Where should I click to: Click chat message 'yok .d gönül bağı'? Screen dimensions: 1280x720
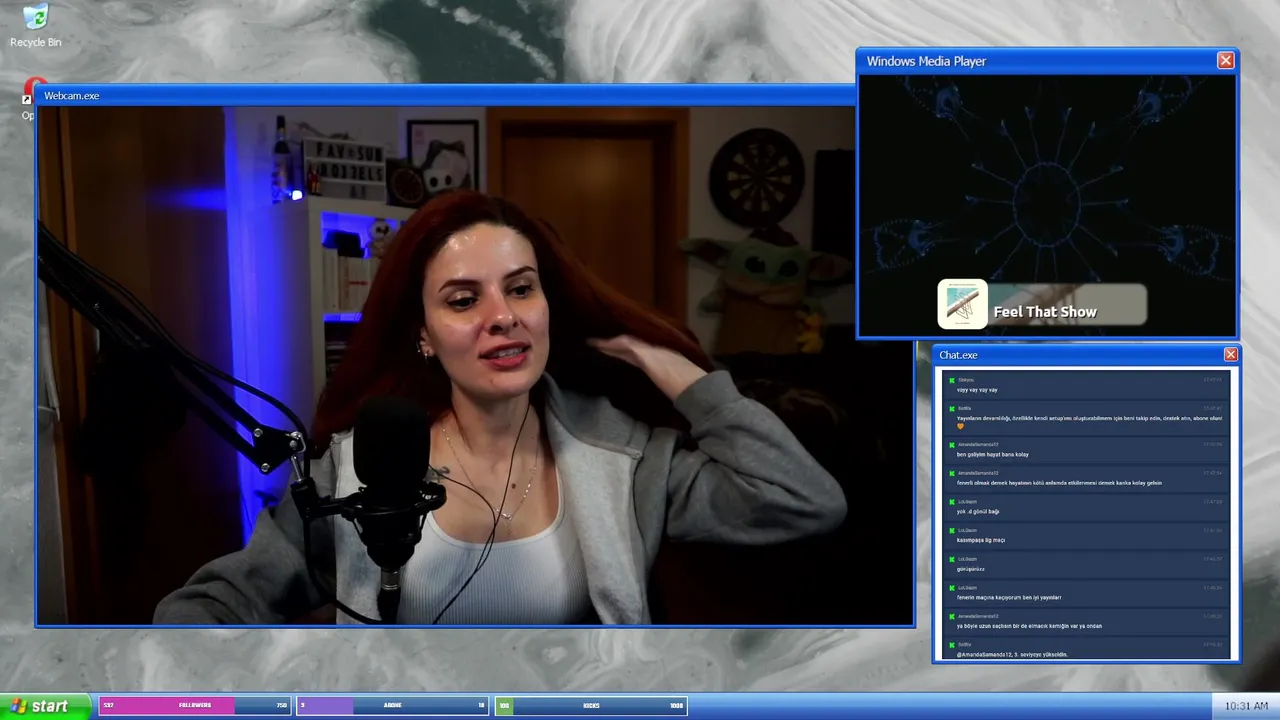[x=978, y=511]
